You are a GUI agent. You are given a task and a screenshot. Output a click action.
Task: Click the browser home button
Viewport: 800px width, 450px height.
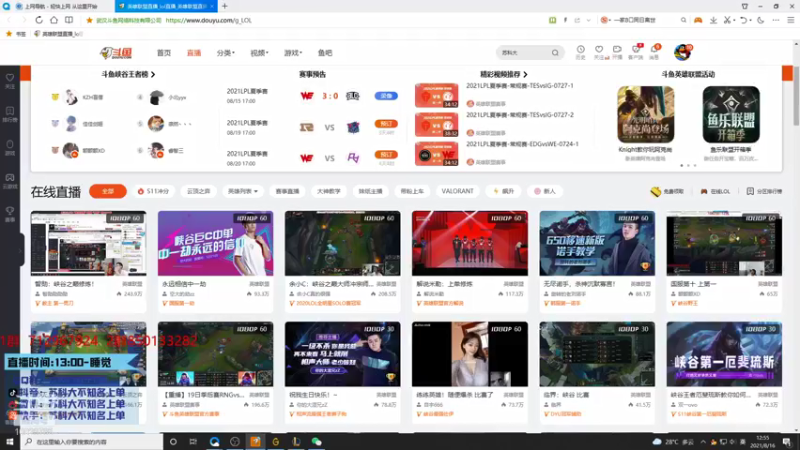54,20
